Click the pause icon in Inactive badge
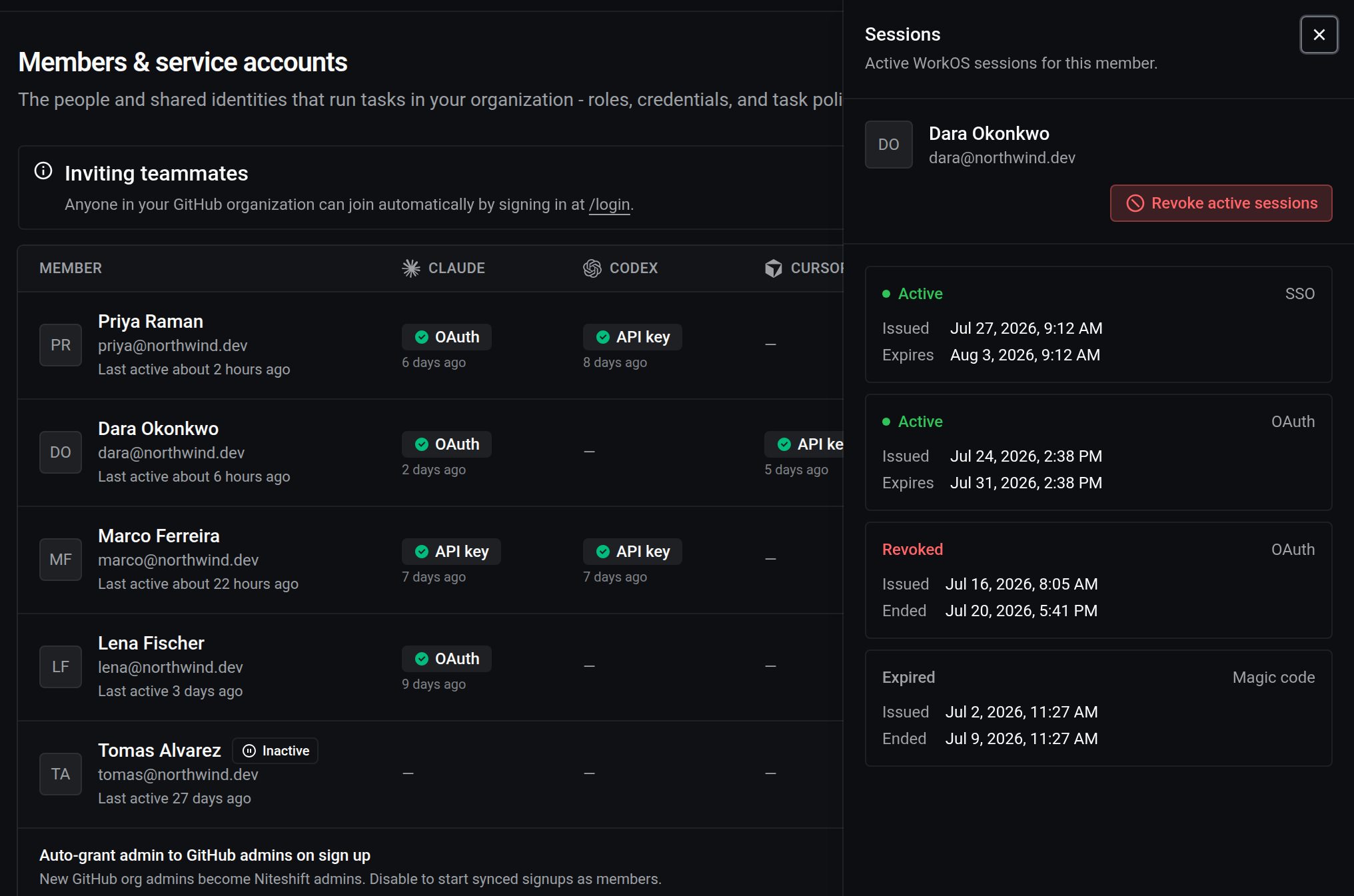Screen dimensions: 1354x896 click(249, 751)
